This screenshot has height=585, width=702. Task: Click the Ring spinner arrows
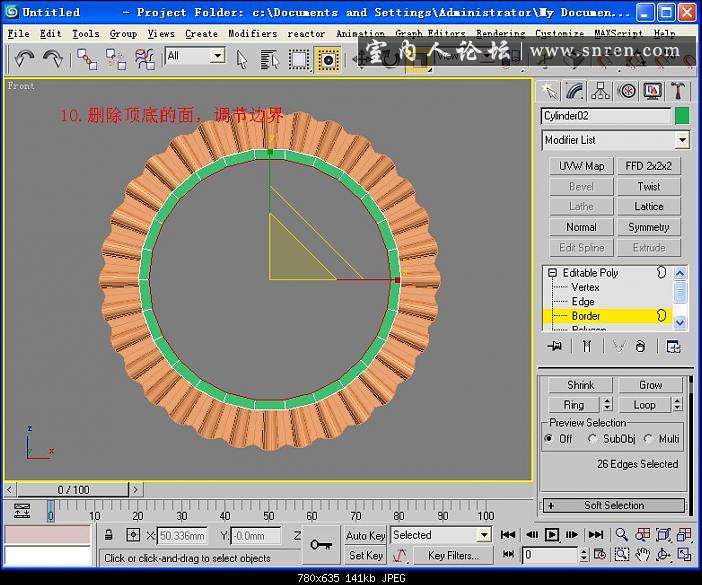tap(607, 404)
